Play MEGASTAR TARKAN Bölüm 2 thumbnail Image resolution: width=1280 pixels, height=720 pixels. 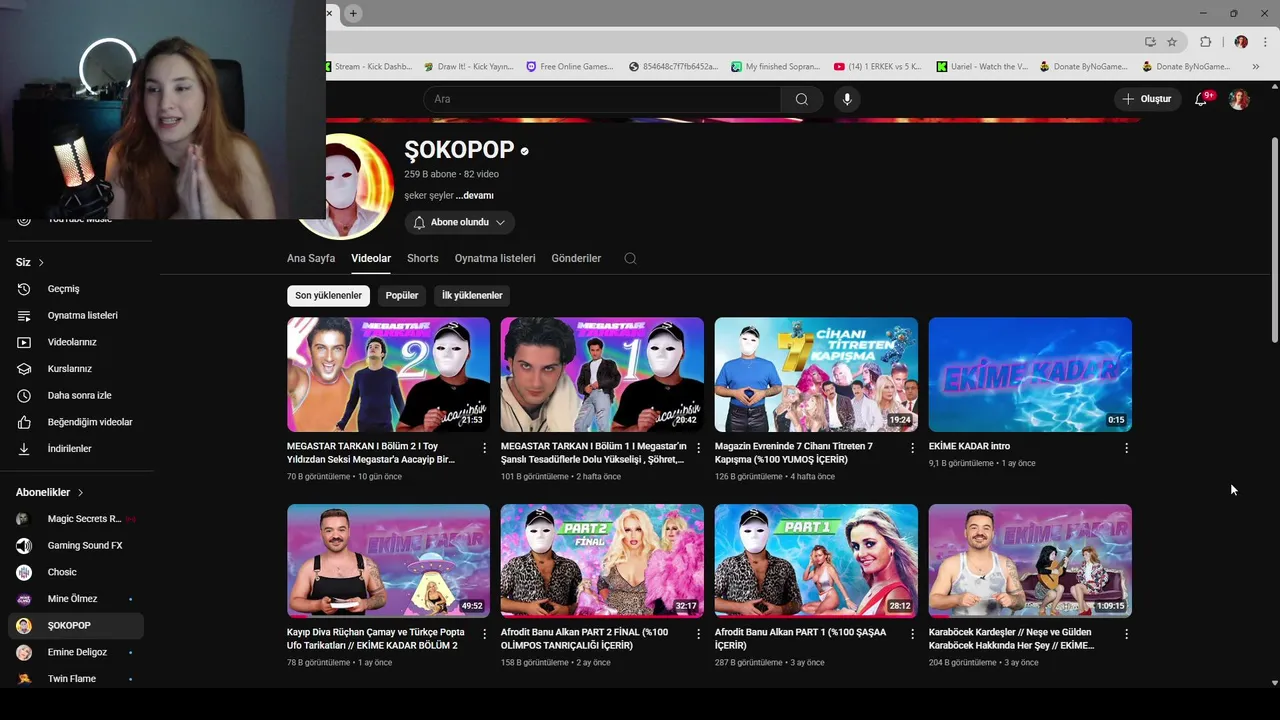point(388,374)
